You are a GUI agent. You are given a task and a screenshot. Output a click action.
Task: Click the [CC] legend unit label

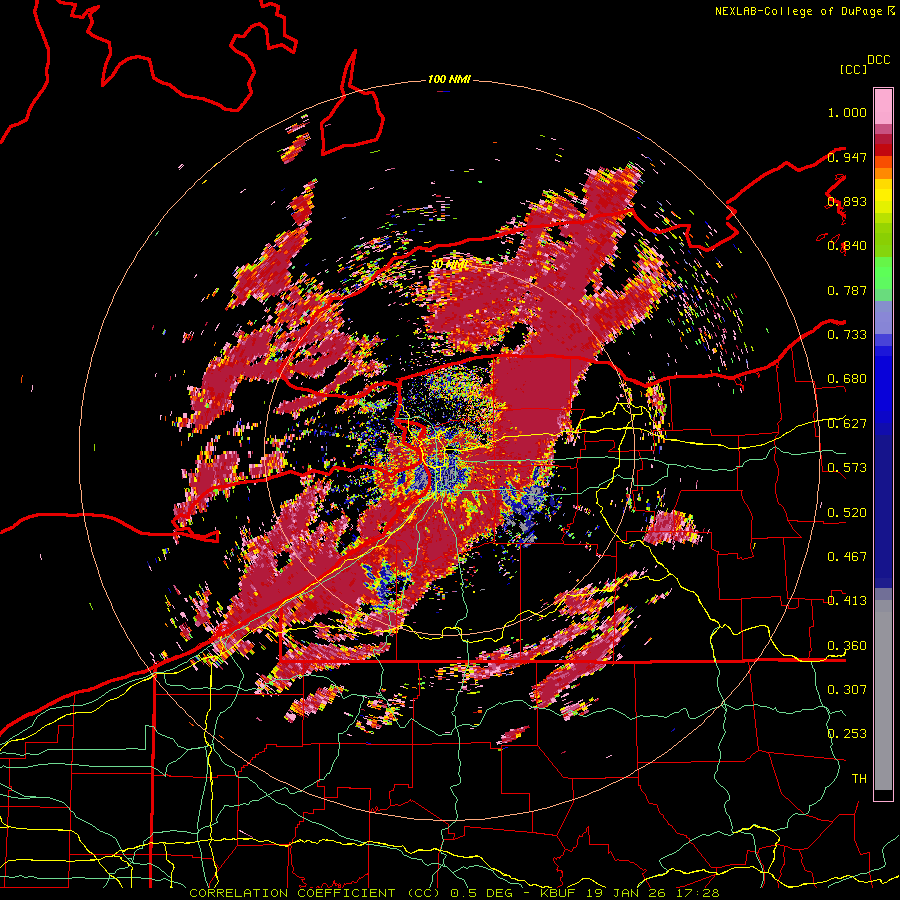tap(853, 69)
